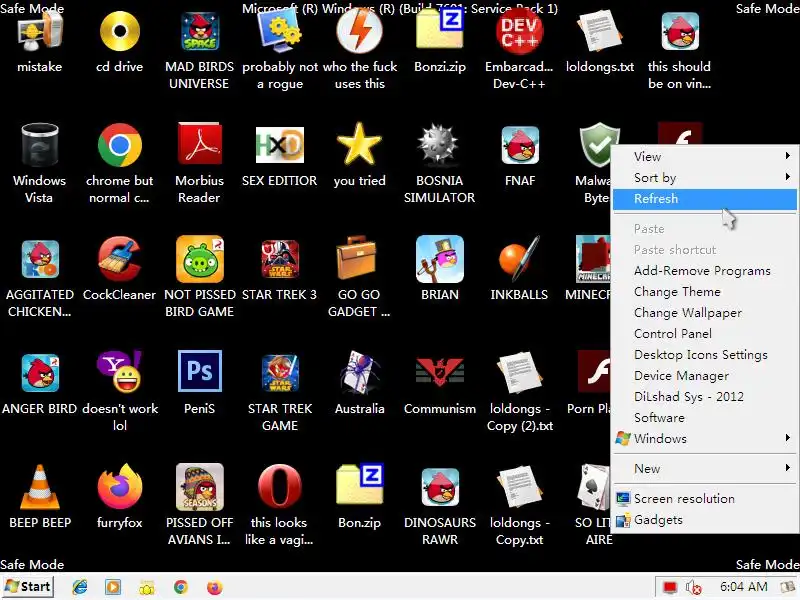Image resolution: width=800 pixels, height=600 pixels.
Task: Open 'probably not a rogue' icon
Action: [x=280, y=32]
